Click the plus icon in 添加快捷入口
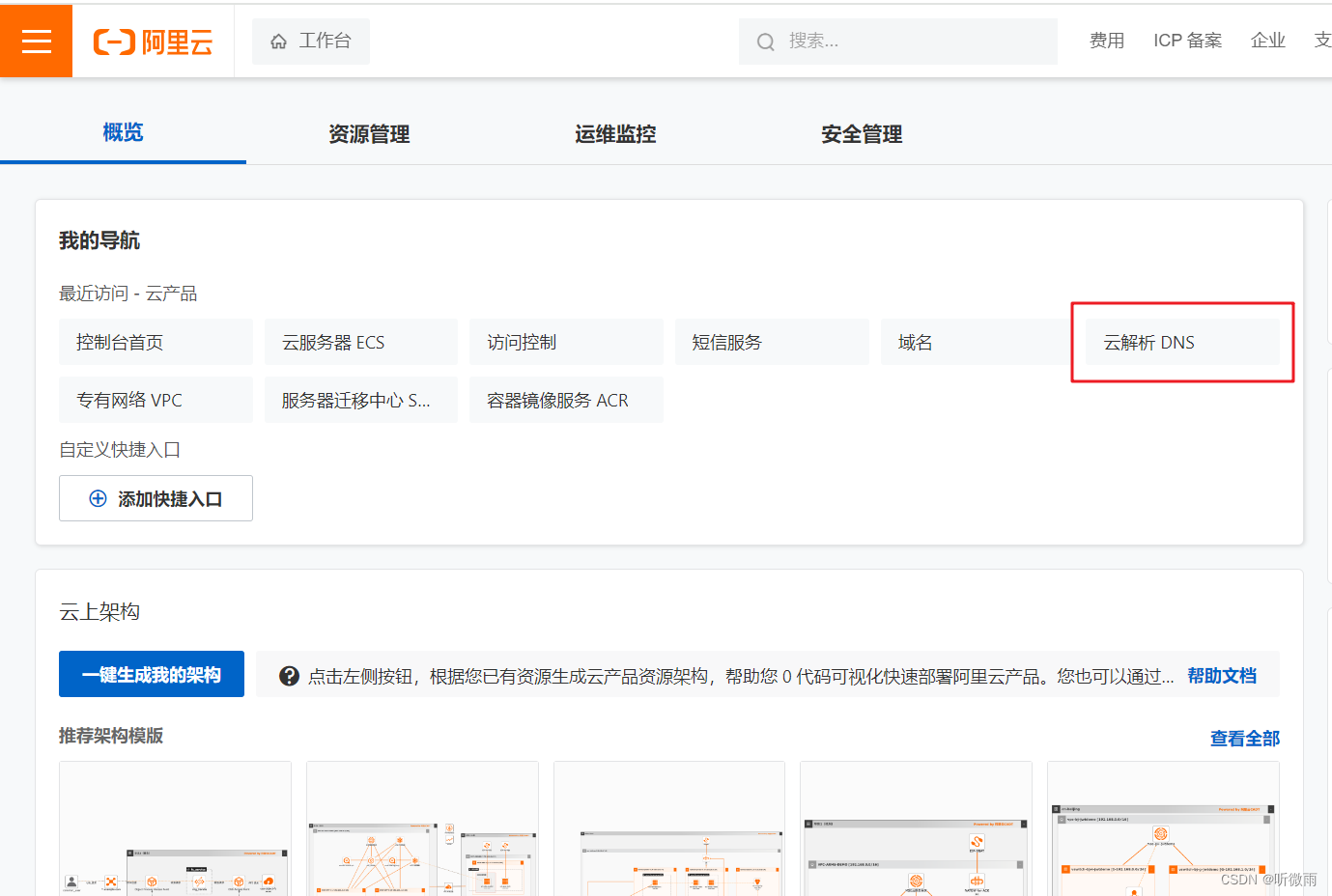 (x=98, y=498)
